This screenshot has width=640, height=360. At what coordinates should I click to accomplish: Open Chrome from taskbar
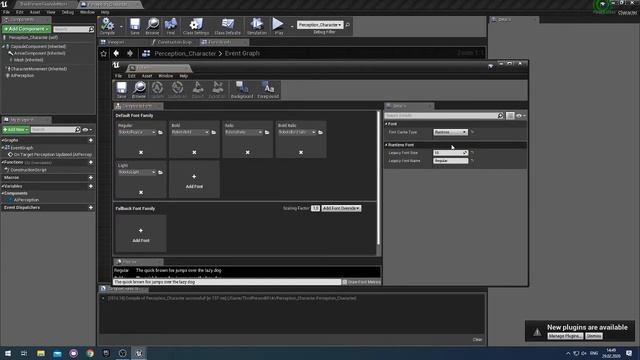coord(90,353)
